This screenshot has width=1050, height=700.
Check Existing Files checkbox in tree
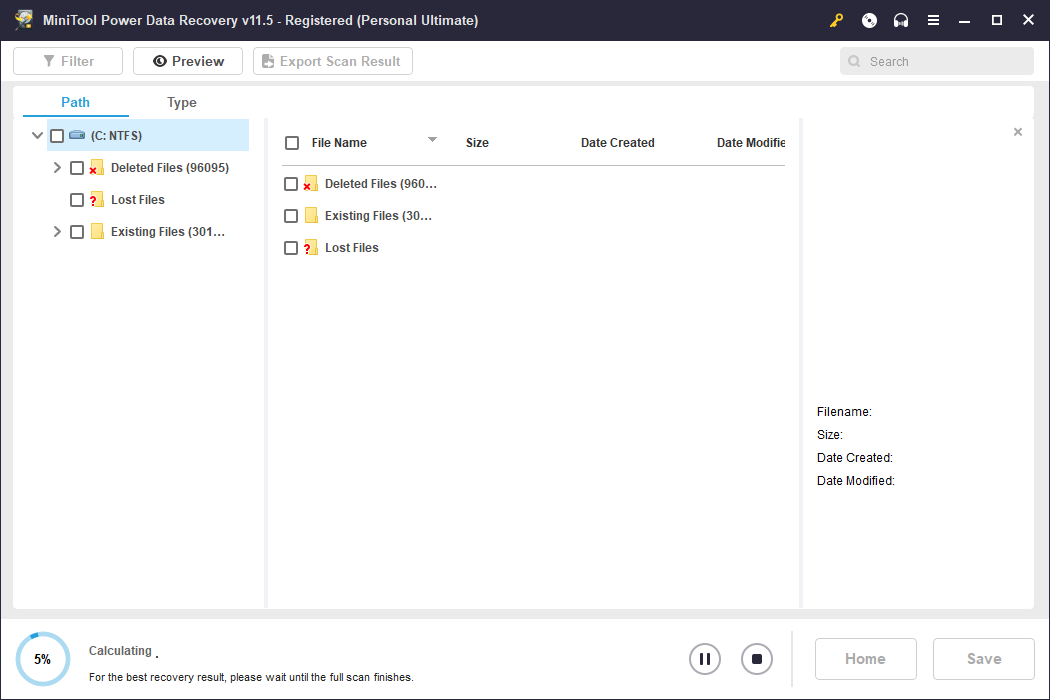point(77,232)
